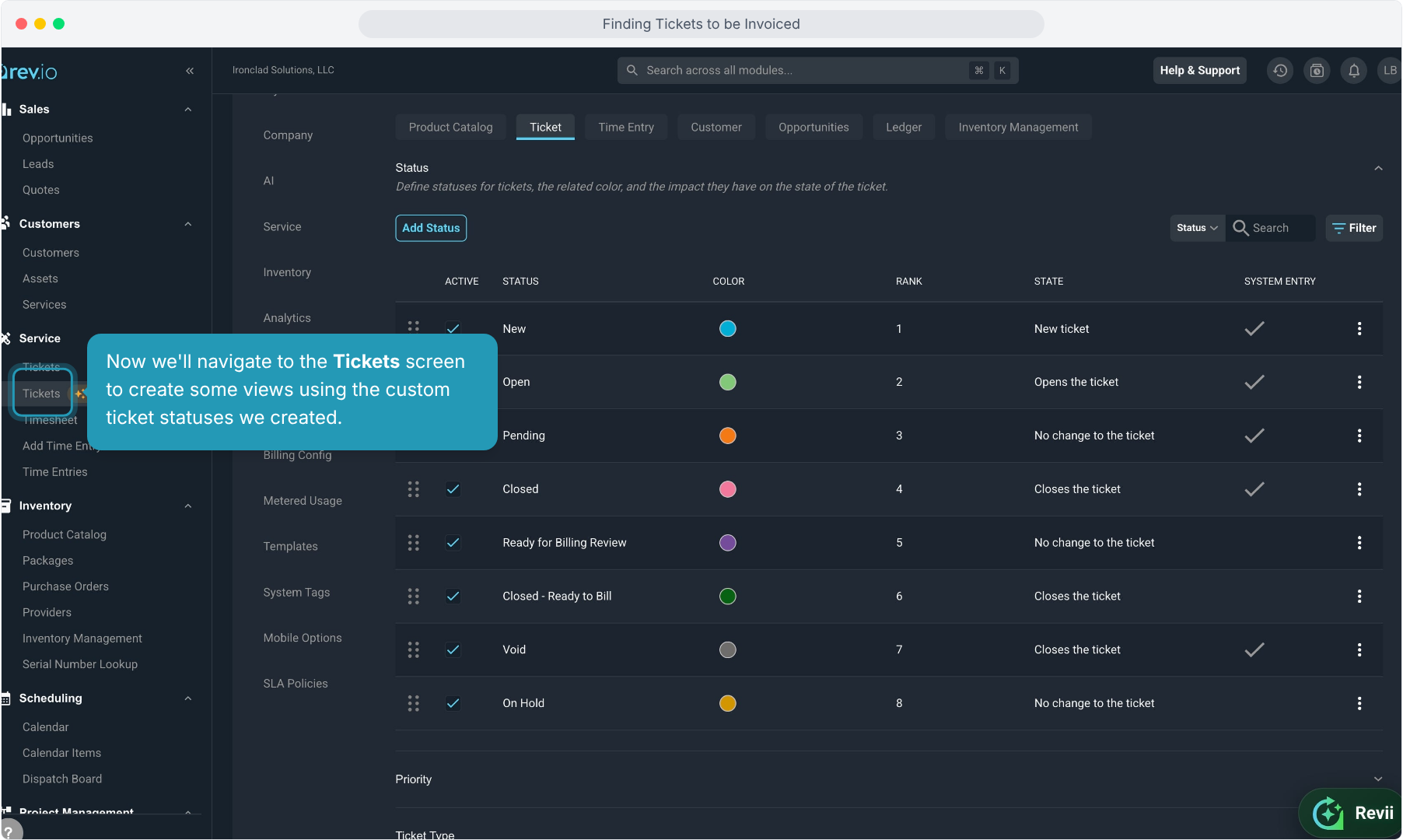Switch to the Ledger tab
This screenshot has width=1403, height=840.
tap(904, 127)
